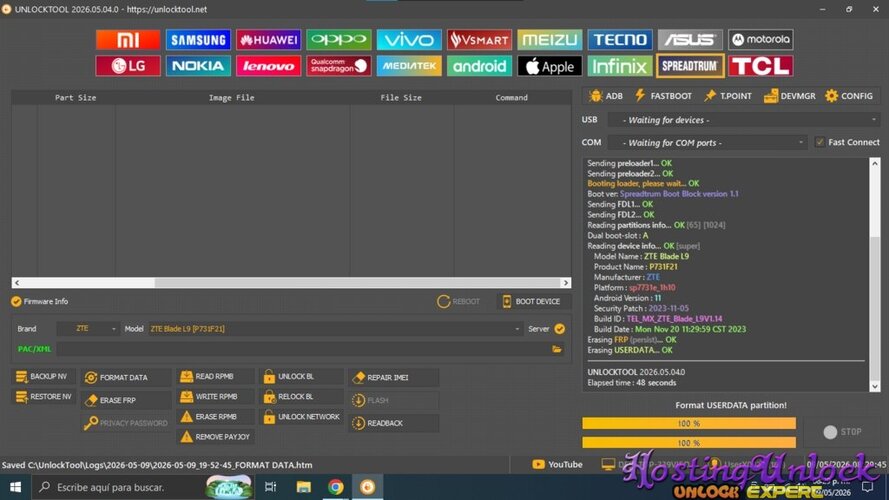Switch to the FASTBOOT tab

click(663, 96)
